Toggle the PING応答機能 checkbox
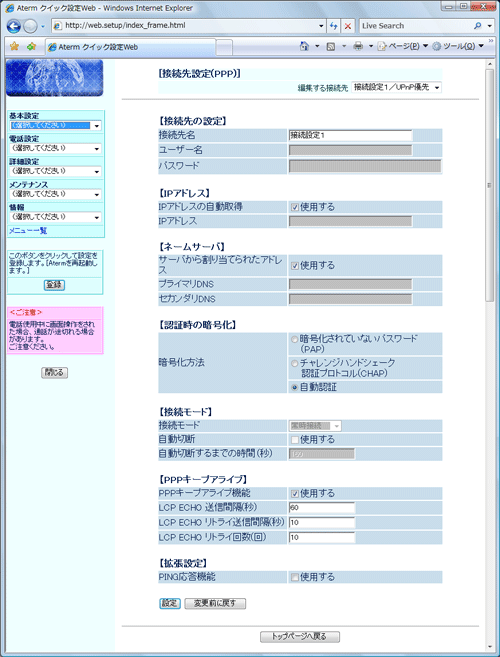 295,577
